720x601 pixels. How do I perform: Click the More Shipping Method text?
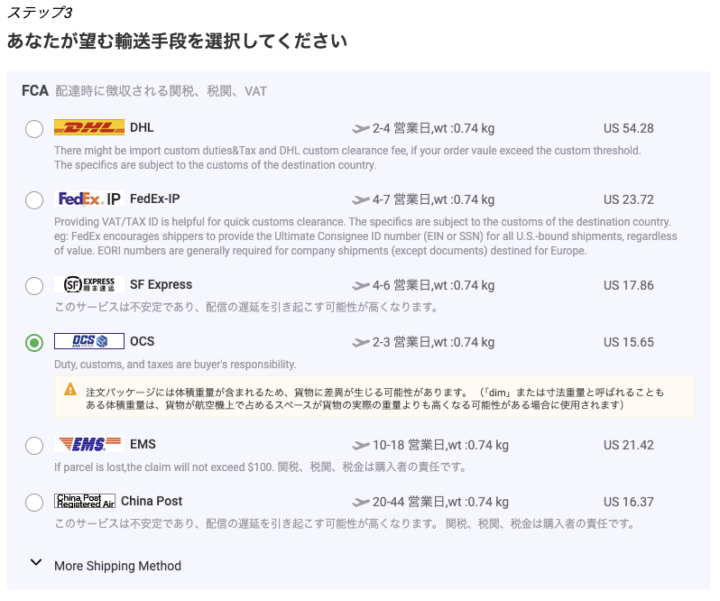coord(117,566)
